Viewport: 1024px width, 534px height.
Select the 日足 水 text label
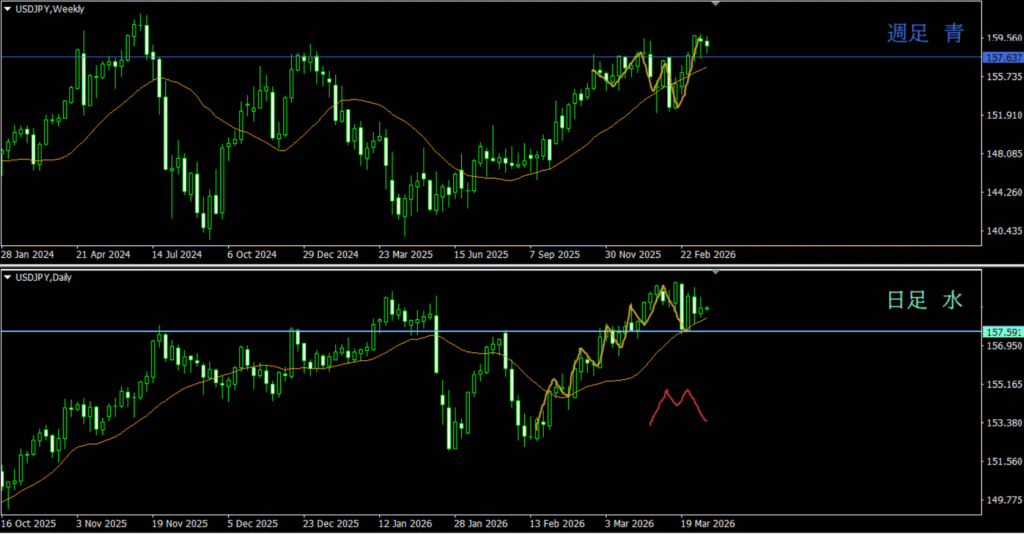pyautogui.click(x=925, y=300)
